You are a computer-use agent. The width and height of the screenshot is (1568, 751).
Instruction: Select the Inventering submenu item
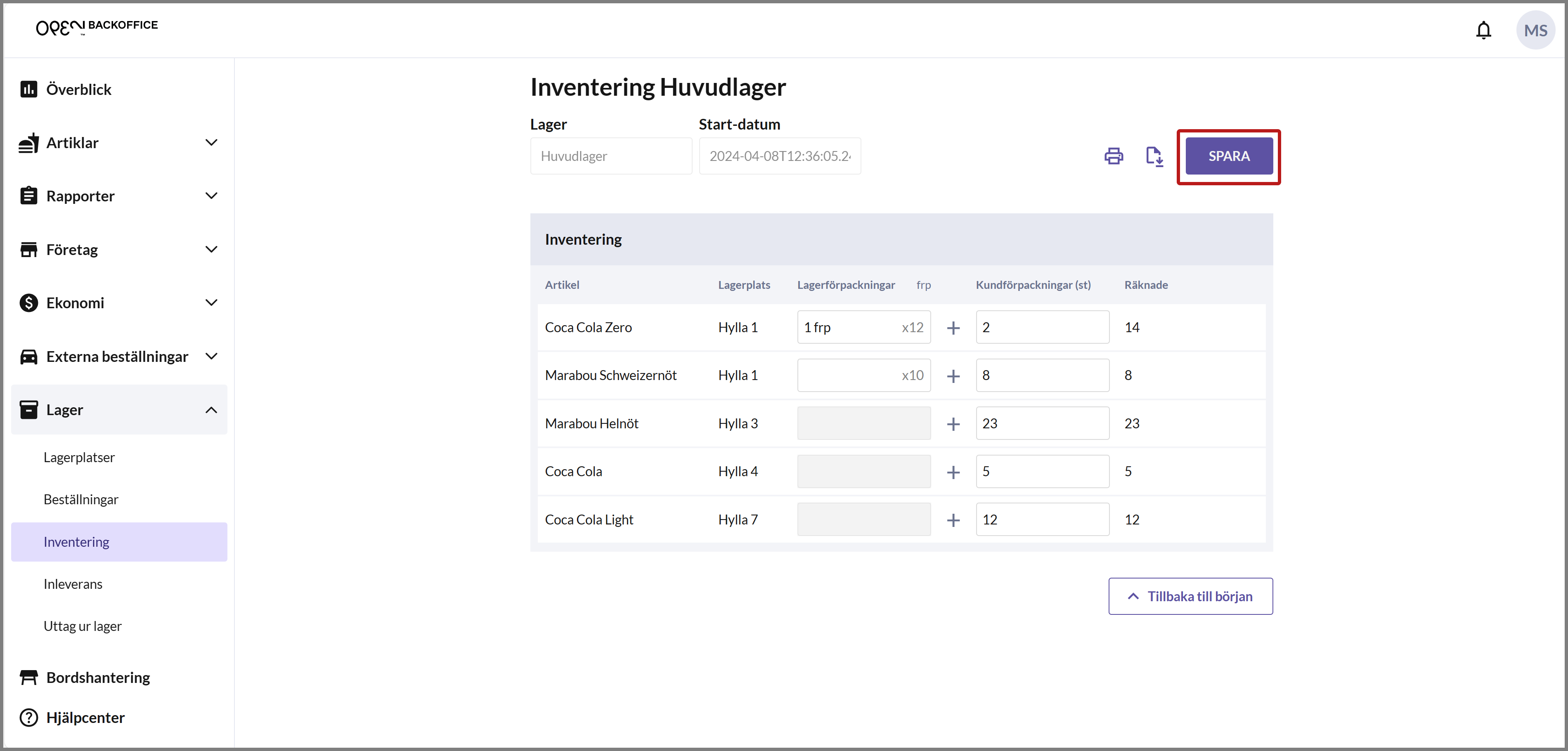(119, 542)
